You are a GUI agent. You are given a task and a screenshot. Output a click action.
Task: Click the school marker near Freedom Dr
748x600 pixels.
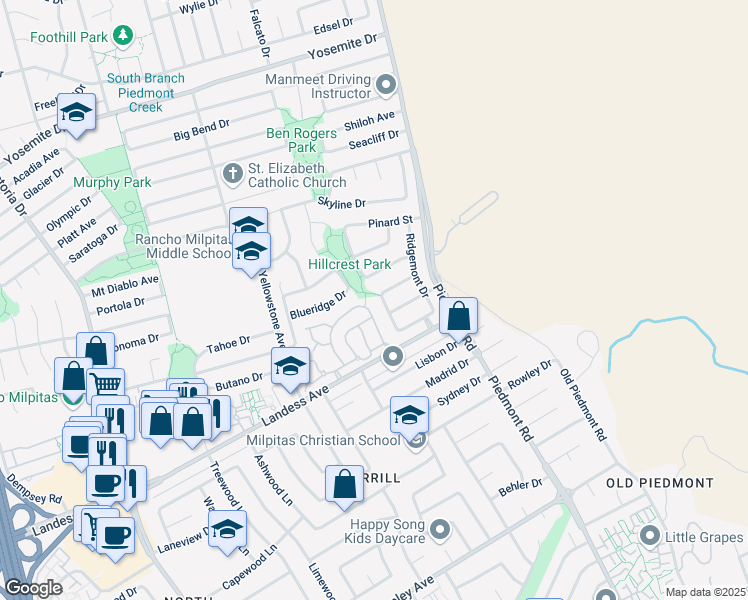(76, 115)
